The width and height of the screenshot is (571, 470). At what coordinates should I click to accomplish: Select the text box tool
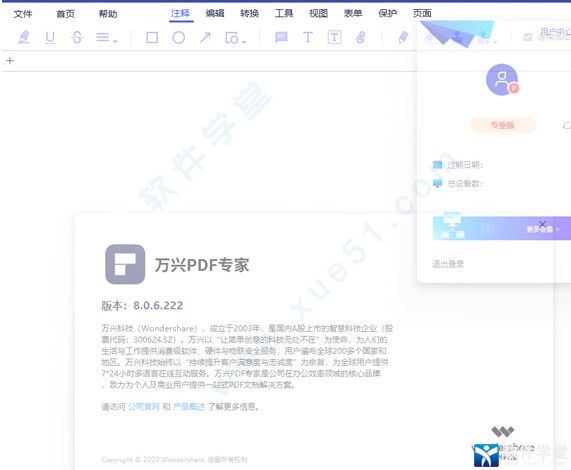pos(334,37)
